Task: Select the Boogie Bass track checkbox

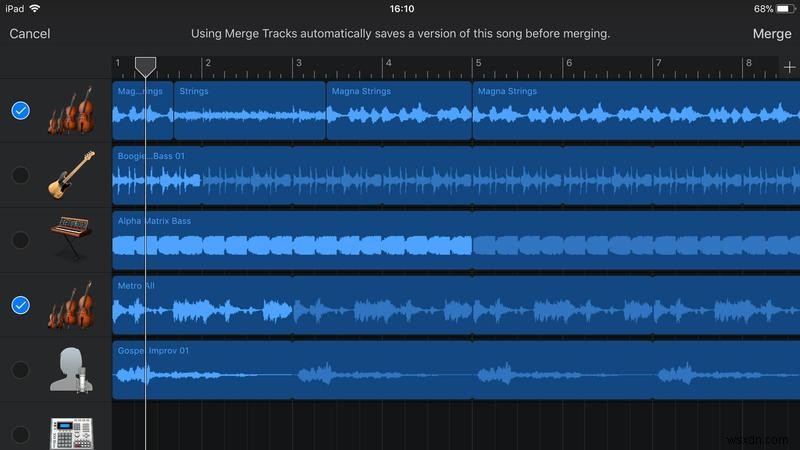Action: (20, 175)
